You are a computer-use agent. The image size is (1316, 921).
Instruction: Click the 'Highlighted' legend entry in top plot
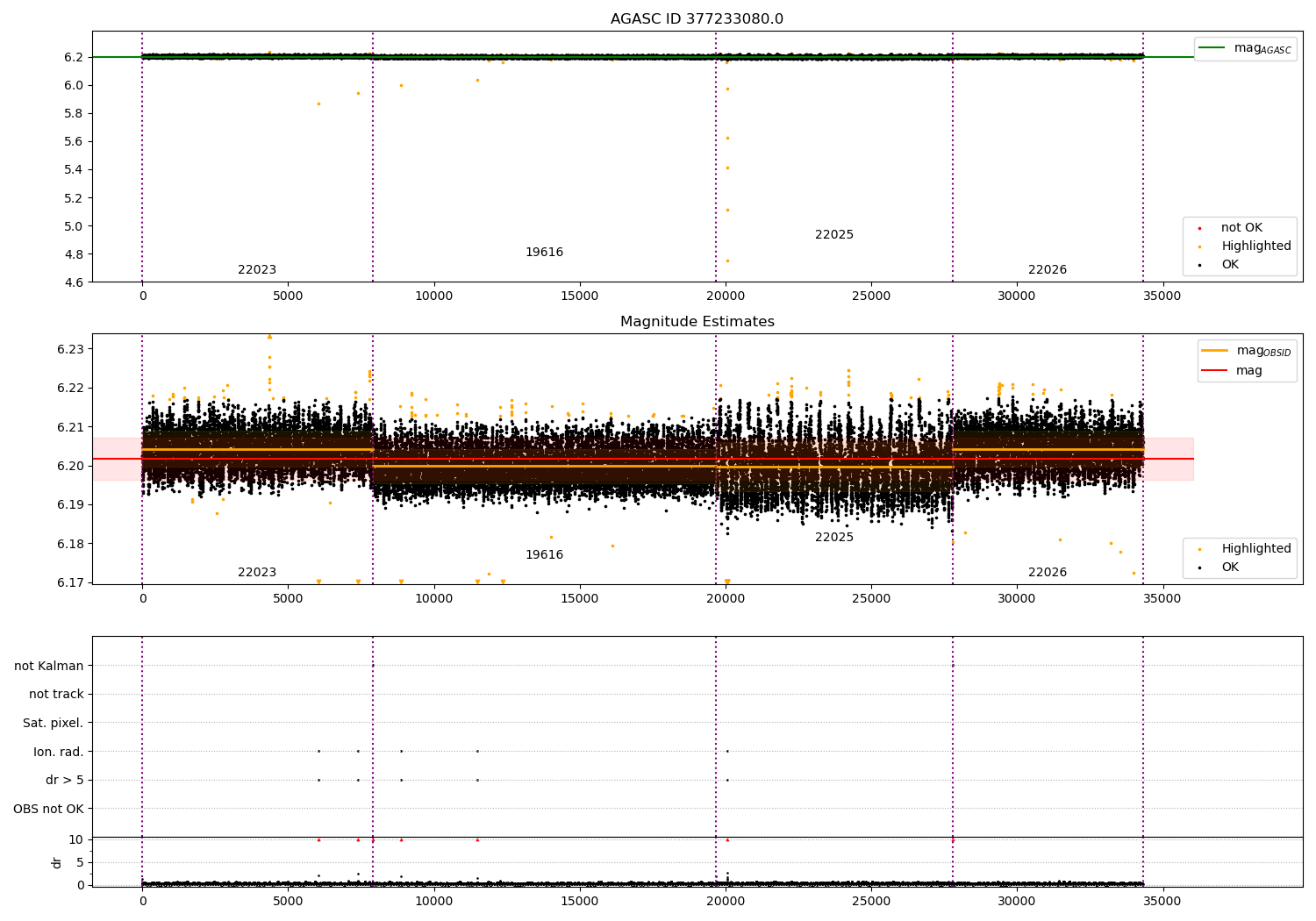pos(1256,246)
